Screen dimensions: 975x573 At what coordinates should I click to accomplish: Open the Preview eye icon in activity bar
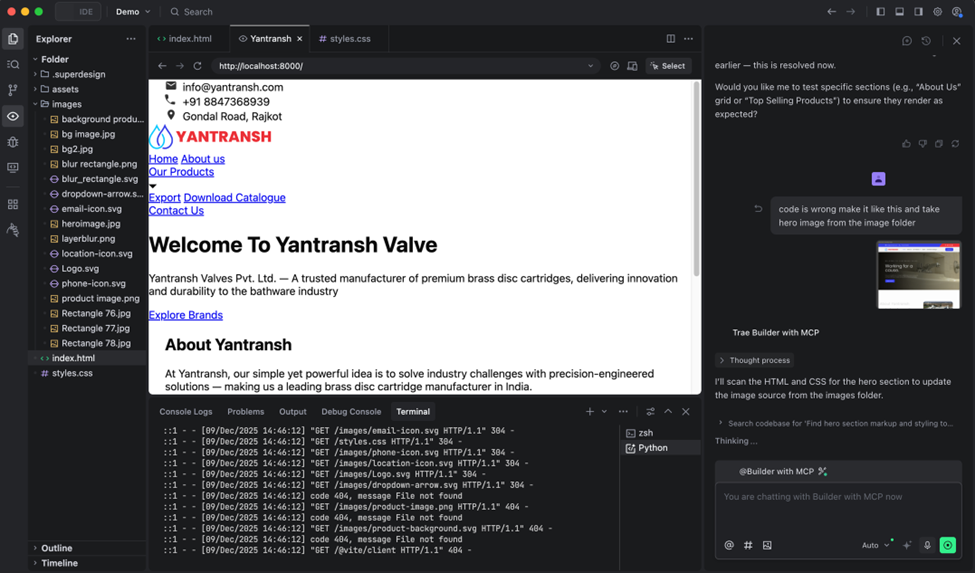pos(13,116)
